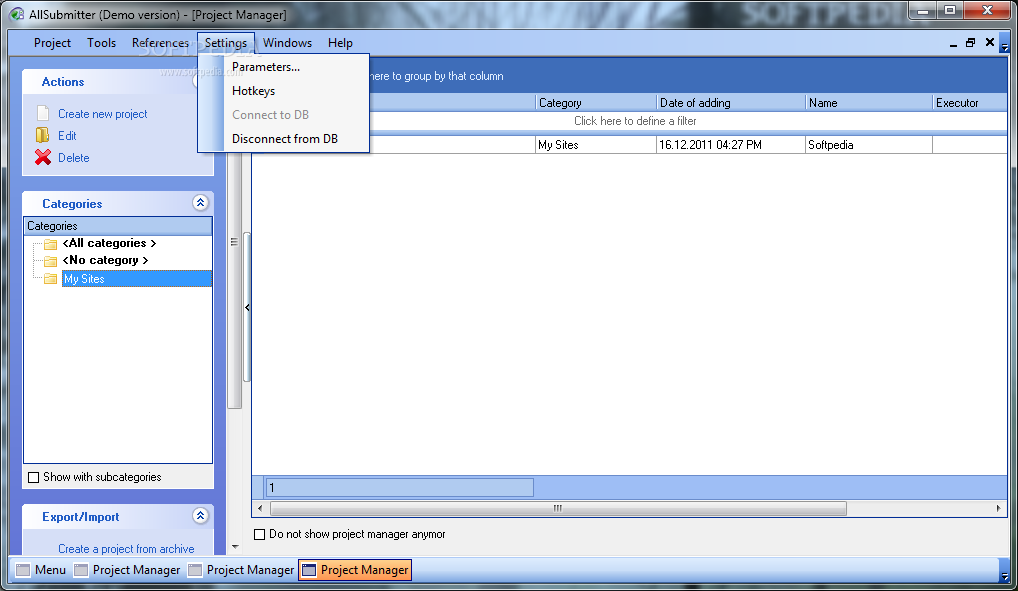Sort by Date of adding column

click(x=731, y=103)
